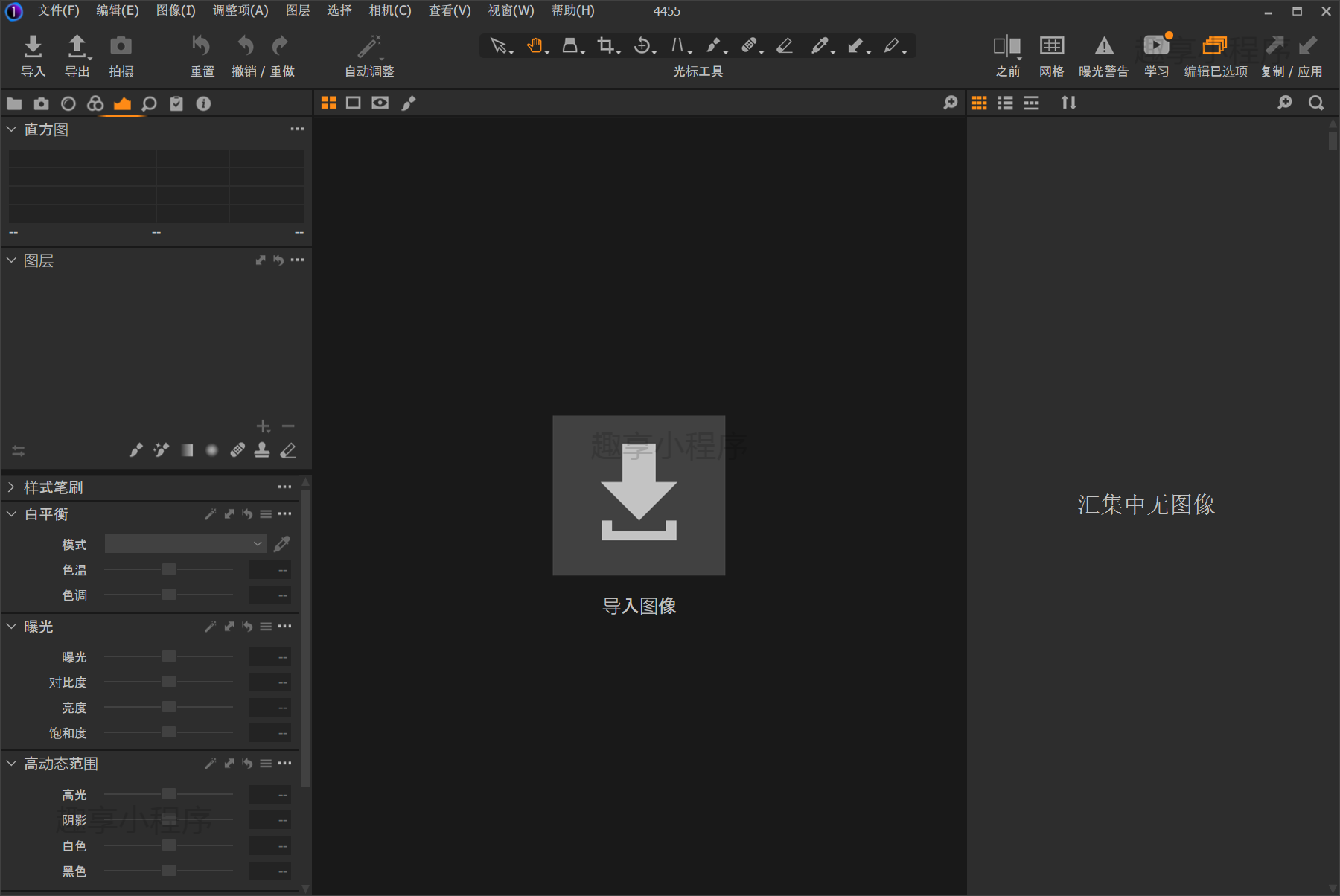Collapse the 白平衡 white balance panel
The height and width of the screenshot is (896, 1340).
click(11, 513)
